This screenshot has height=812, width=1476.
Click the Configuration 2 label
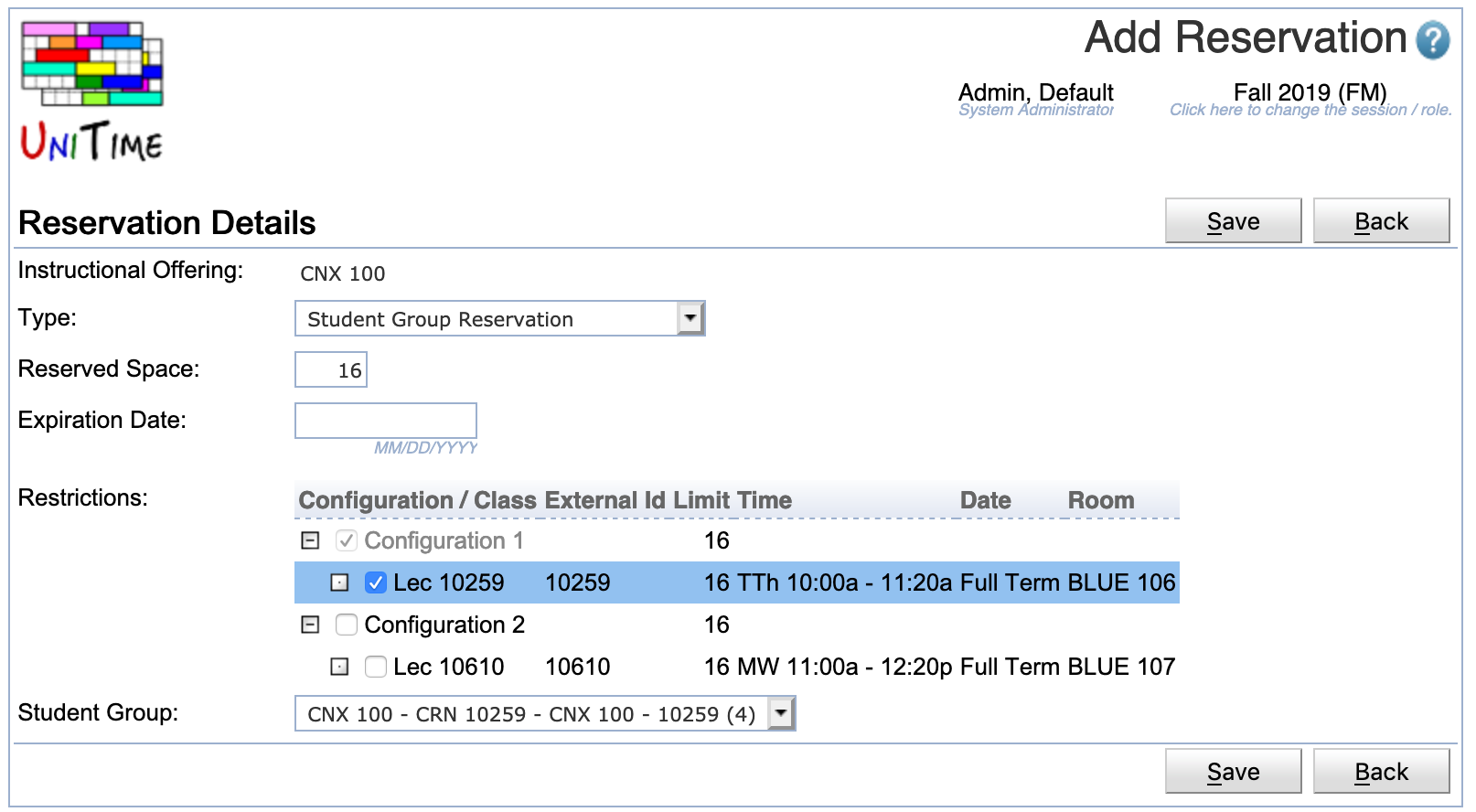[444, 625]
